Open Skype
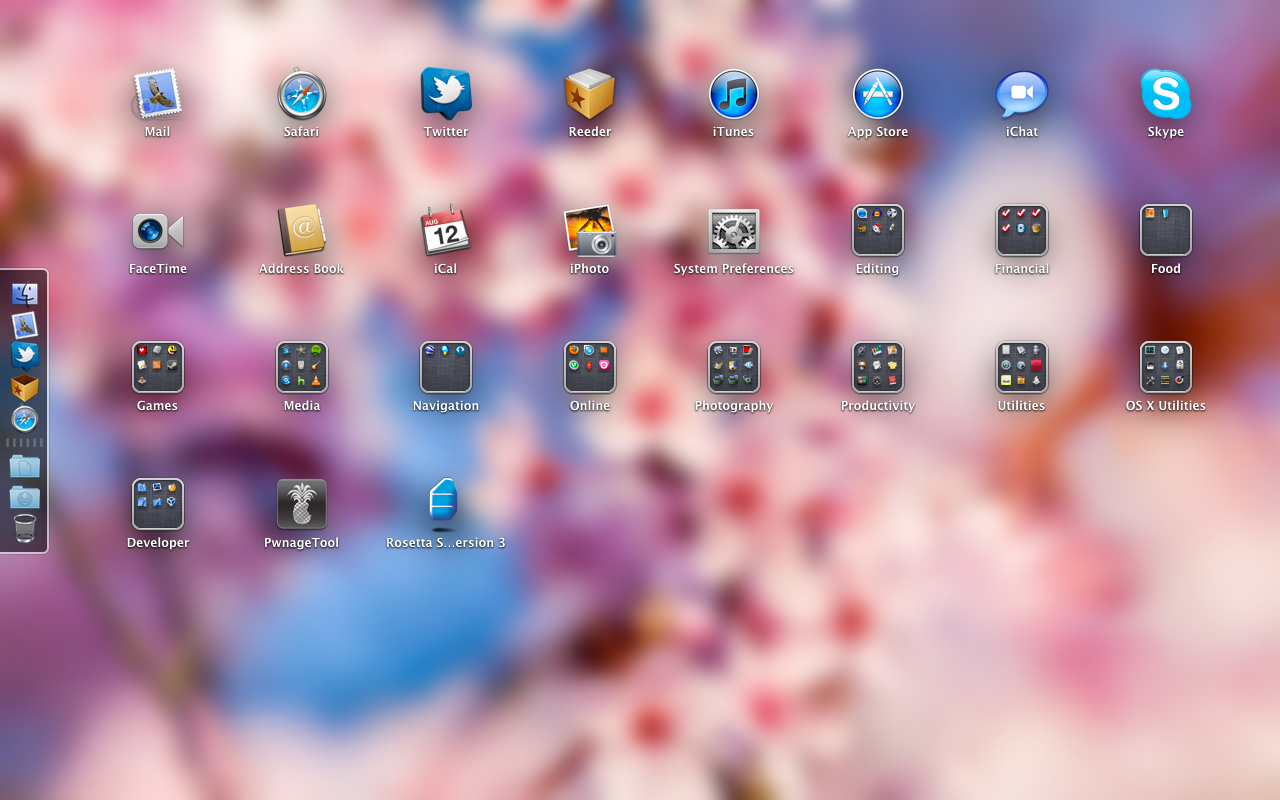Image resolution: width=1280 pixels, height=800 pixels. click(x=1166, y=94)
